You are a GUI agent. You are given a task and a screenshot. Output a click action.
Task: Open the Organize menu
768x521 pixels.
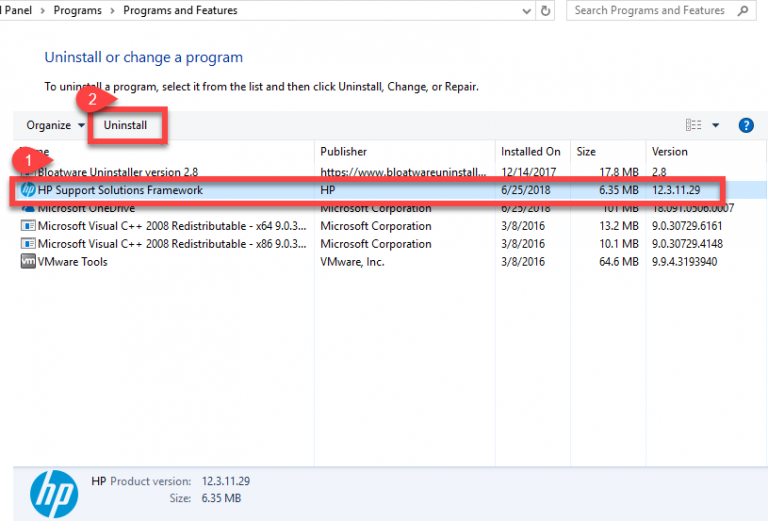tap(55, 125)
